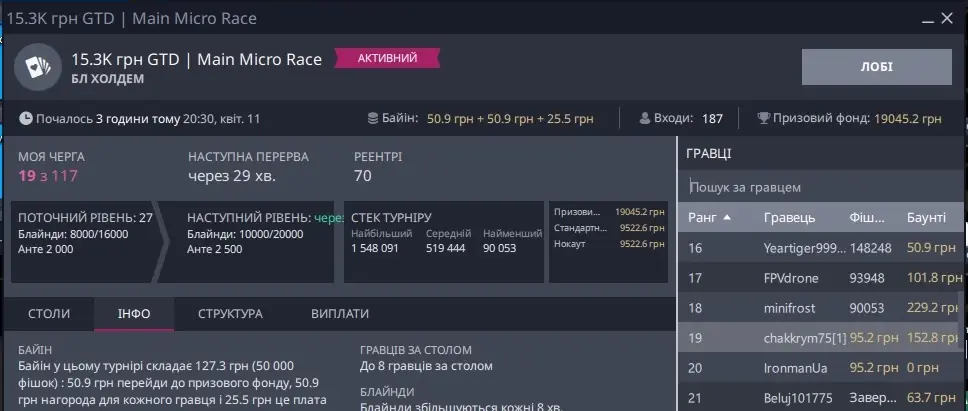This screenshot has width=968, height=411.
Task: Click the trophy icon by Призовий фонд
Action: 764,118
